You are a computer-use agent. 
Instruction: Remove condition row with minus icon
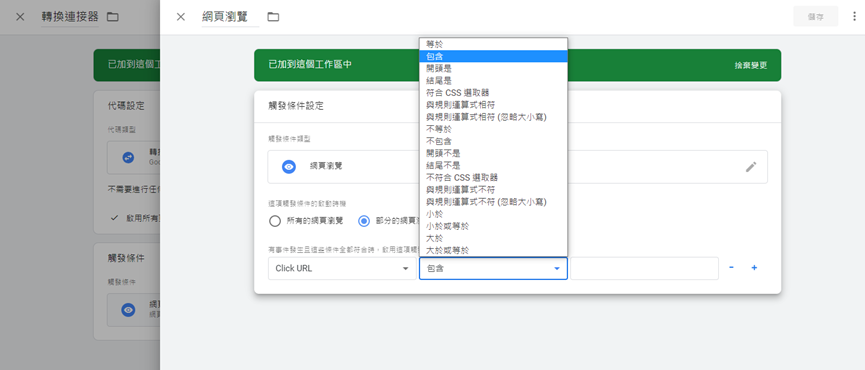click(x=731, y=268)
